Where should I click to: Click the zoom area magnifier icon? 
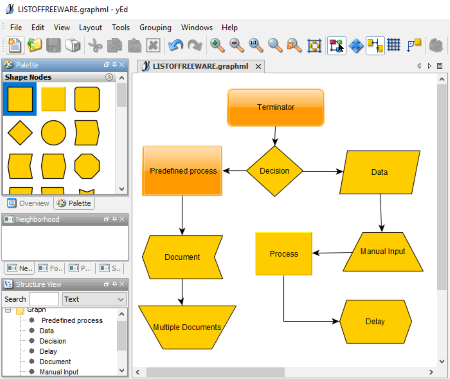[x=295, y=45]
